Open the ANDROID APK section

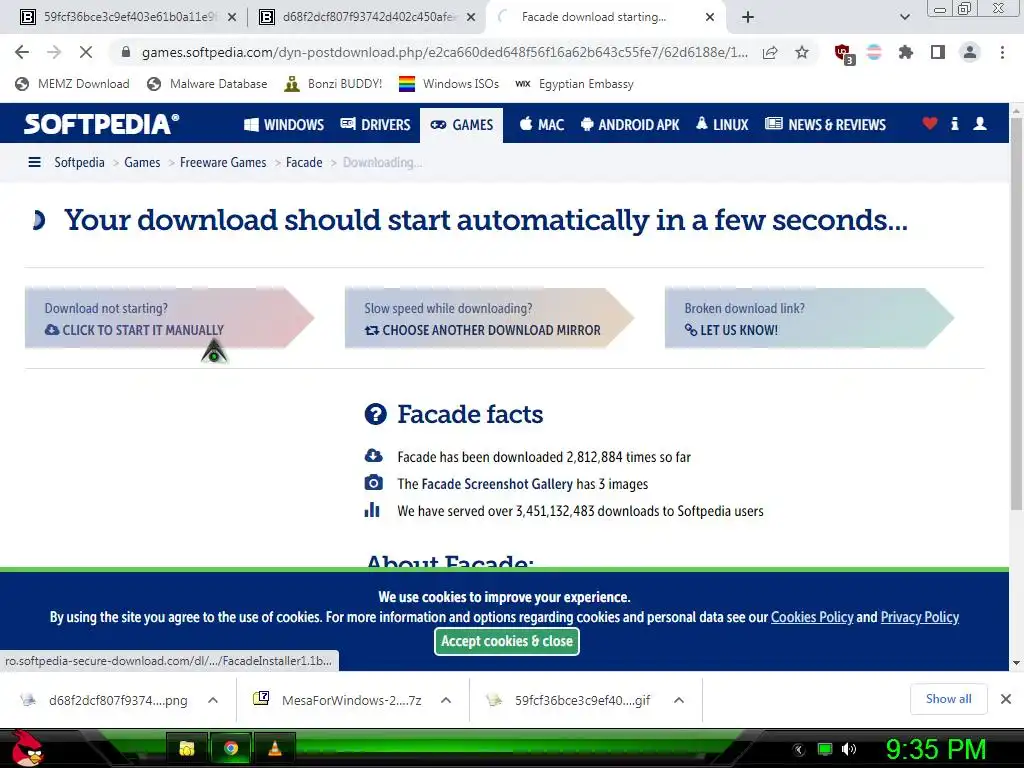pyautogui.click(x=630, y=124)
